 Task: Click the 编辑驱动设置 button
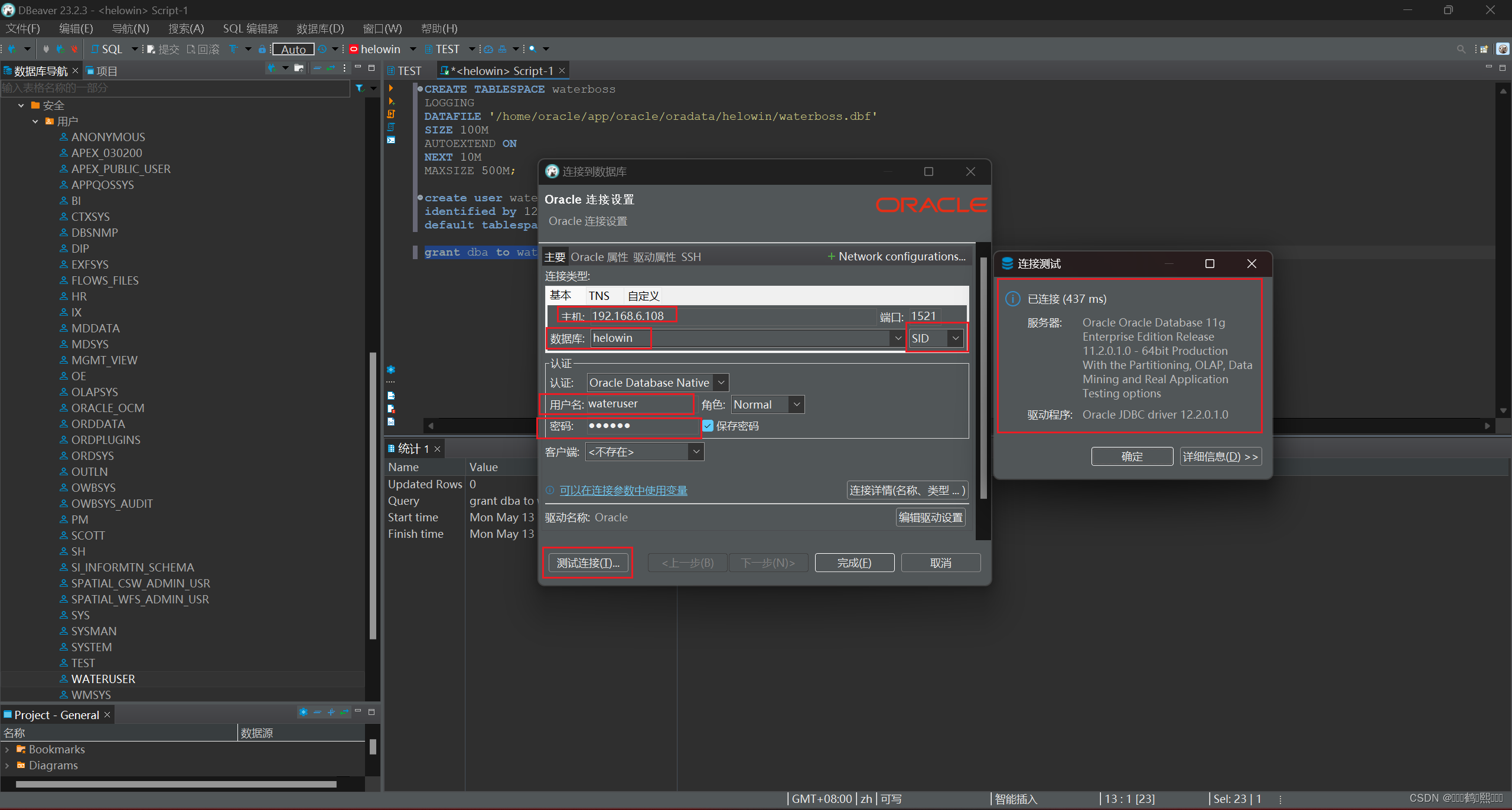click(930, 517)
